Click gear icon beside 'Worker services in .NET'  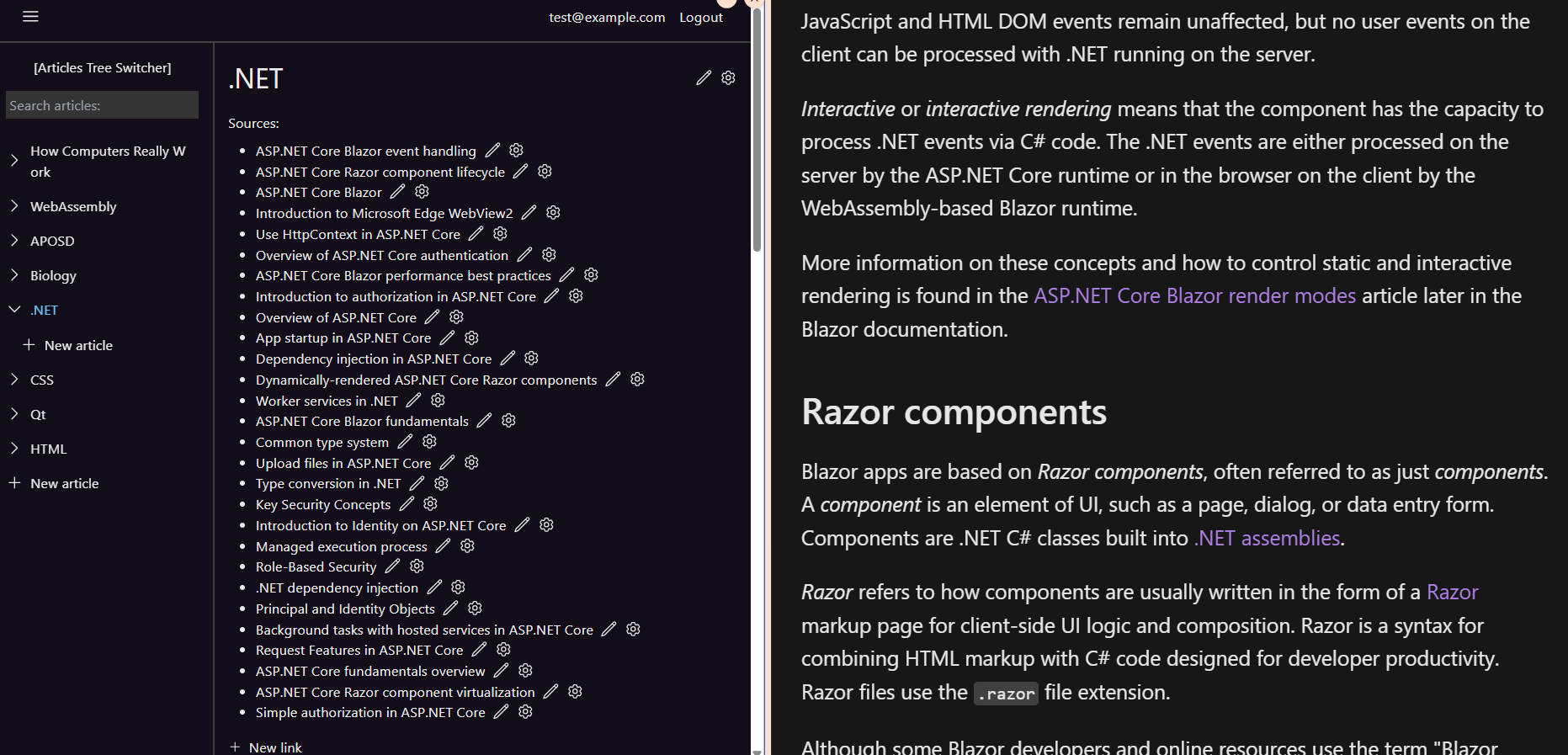coord(438,401)
